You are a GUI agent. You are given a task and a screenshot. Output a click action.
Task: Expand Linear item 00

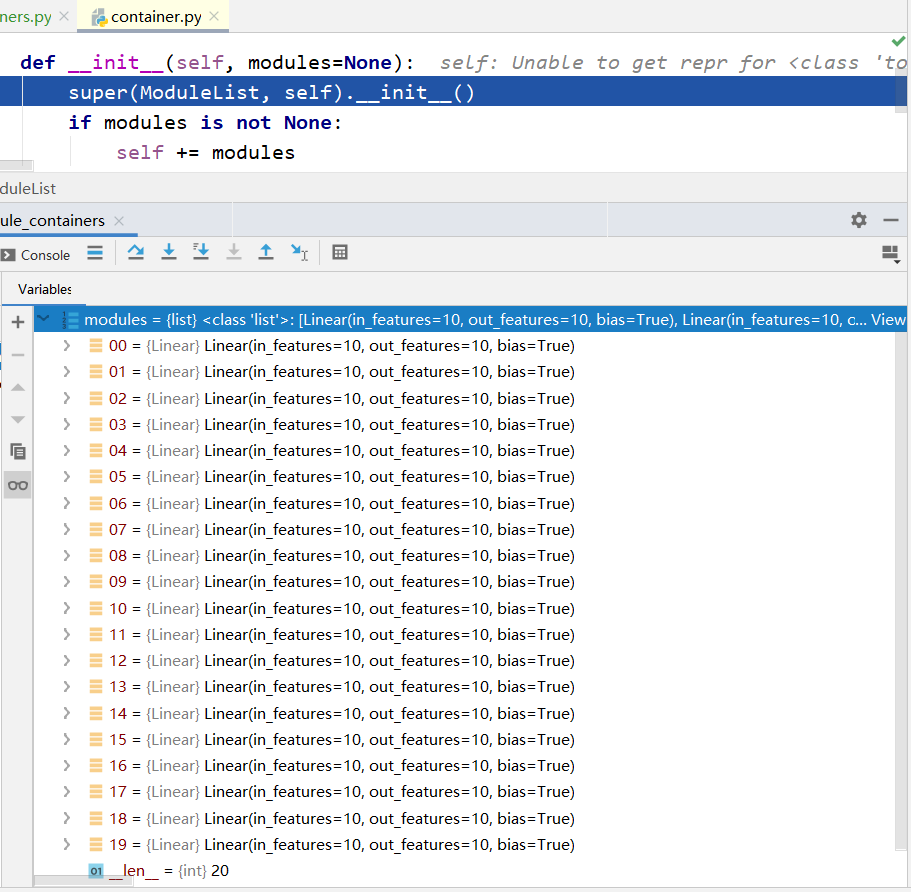point(67,346)
